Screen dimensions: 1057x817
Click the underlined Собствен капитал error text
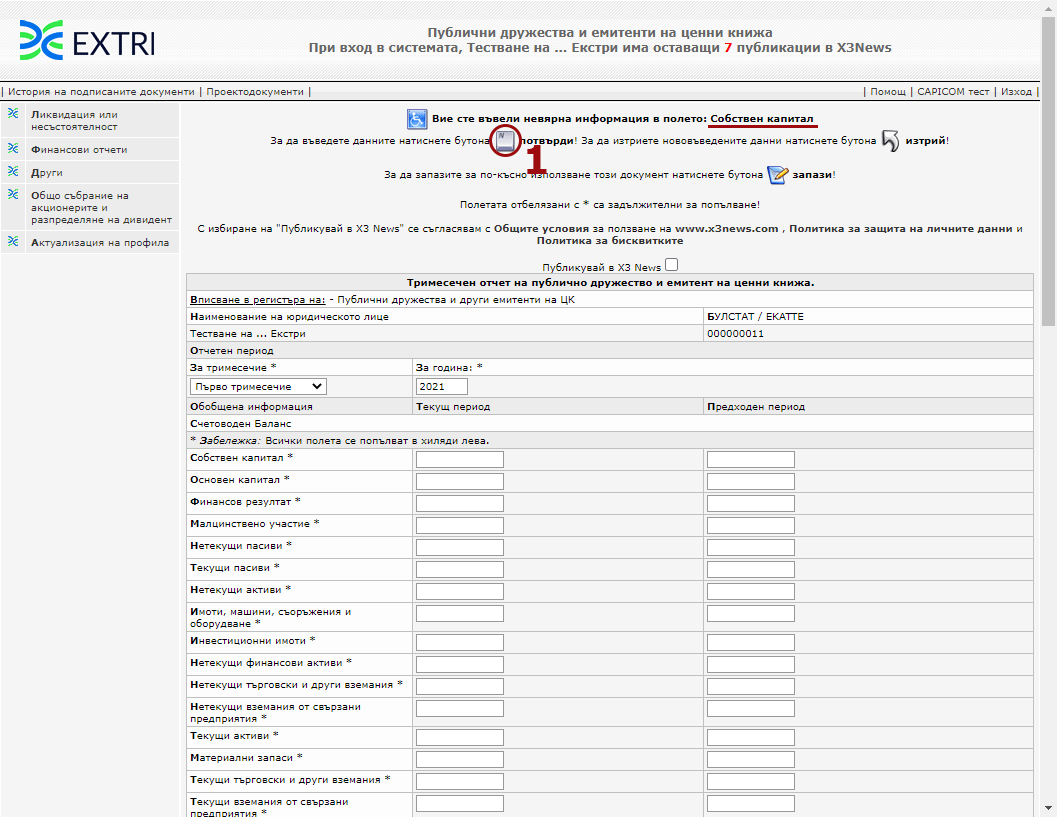point(762,119)
